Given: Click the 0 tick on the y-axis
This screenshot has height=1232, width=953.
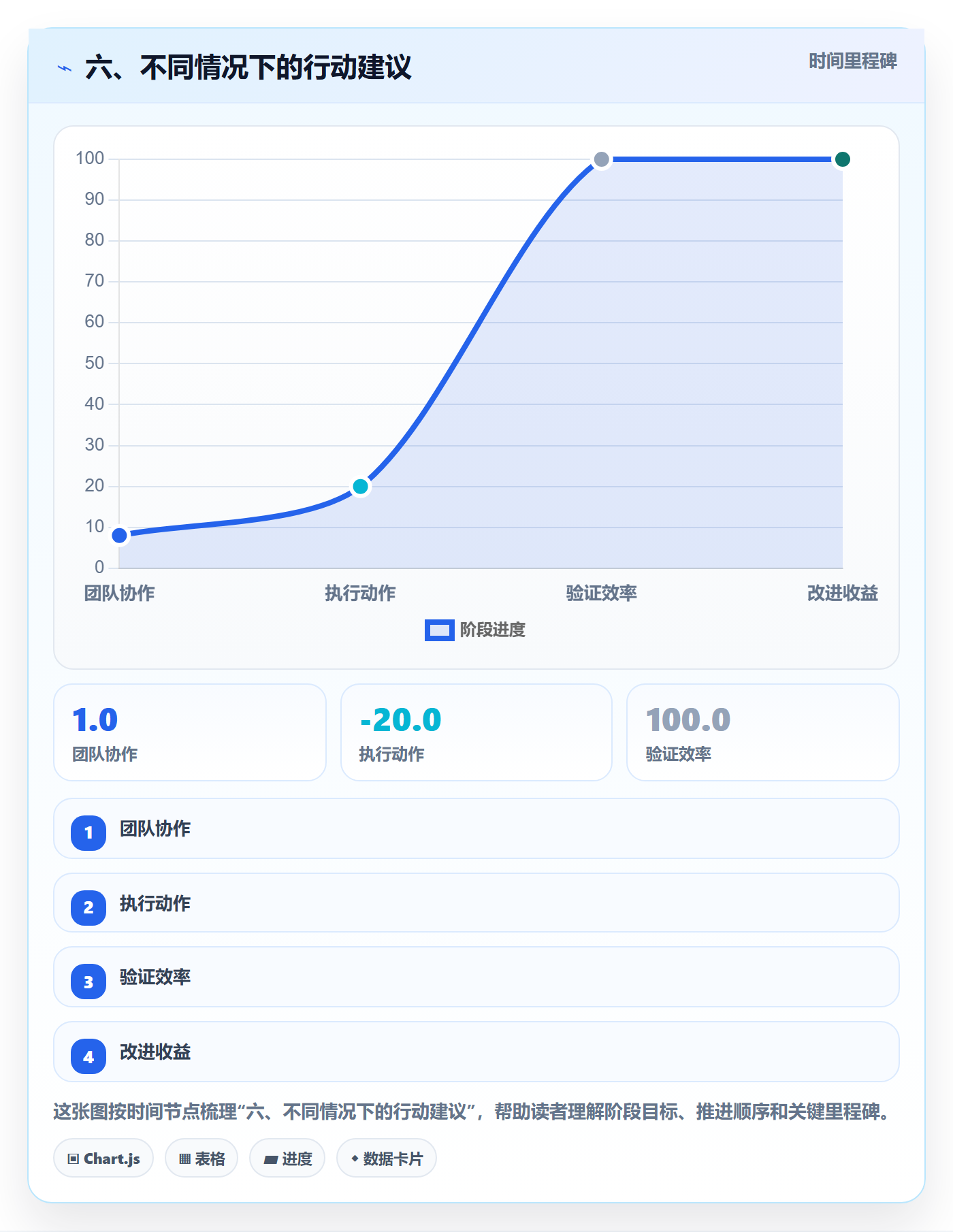Looking at the screenshot, I should [99, 567].
